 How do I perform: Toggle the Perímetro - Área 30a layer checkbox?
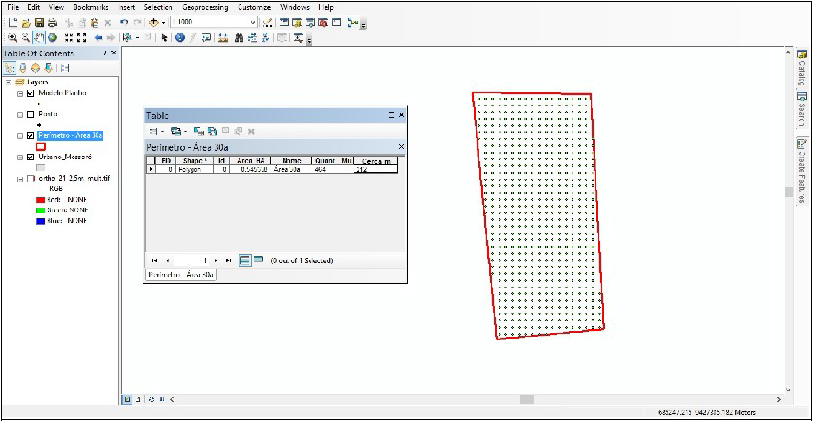coord(31,135)
